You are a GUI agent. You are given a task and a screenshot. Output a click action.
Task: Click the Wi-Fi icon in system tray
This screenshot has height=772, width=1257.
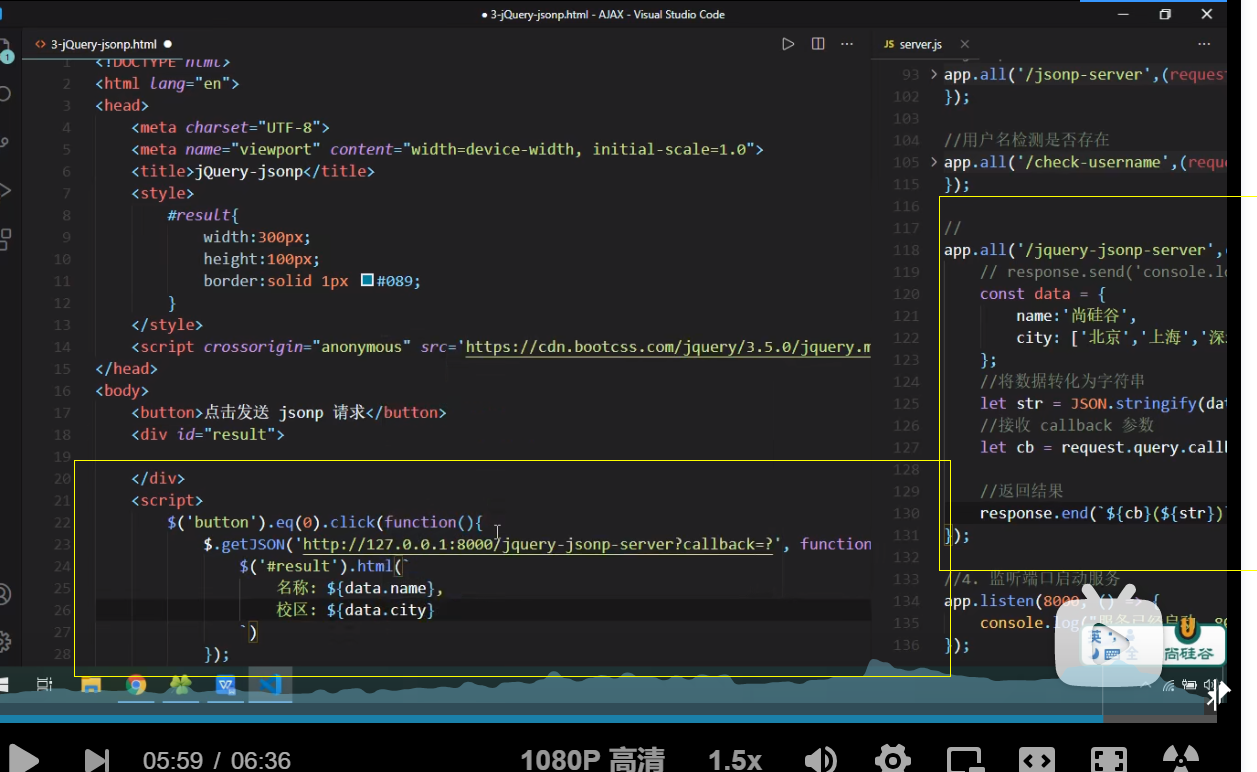[1169, 685]
